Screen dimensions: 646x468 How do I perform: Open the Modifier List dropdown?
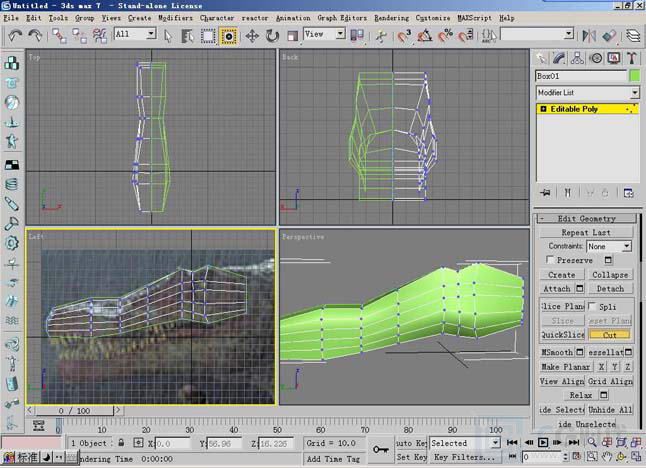(x=587, y=93)
